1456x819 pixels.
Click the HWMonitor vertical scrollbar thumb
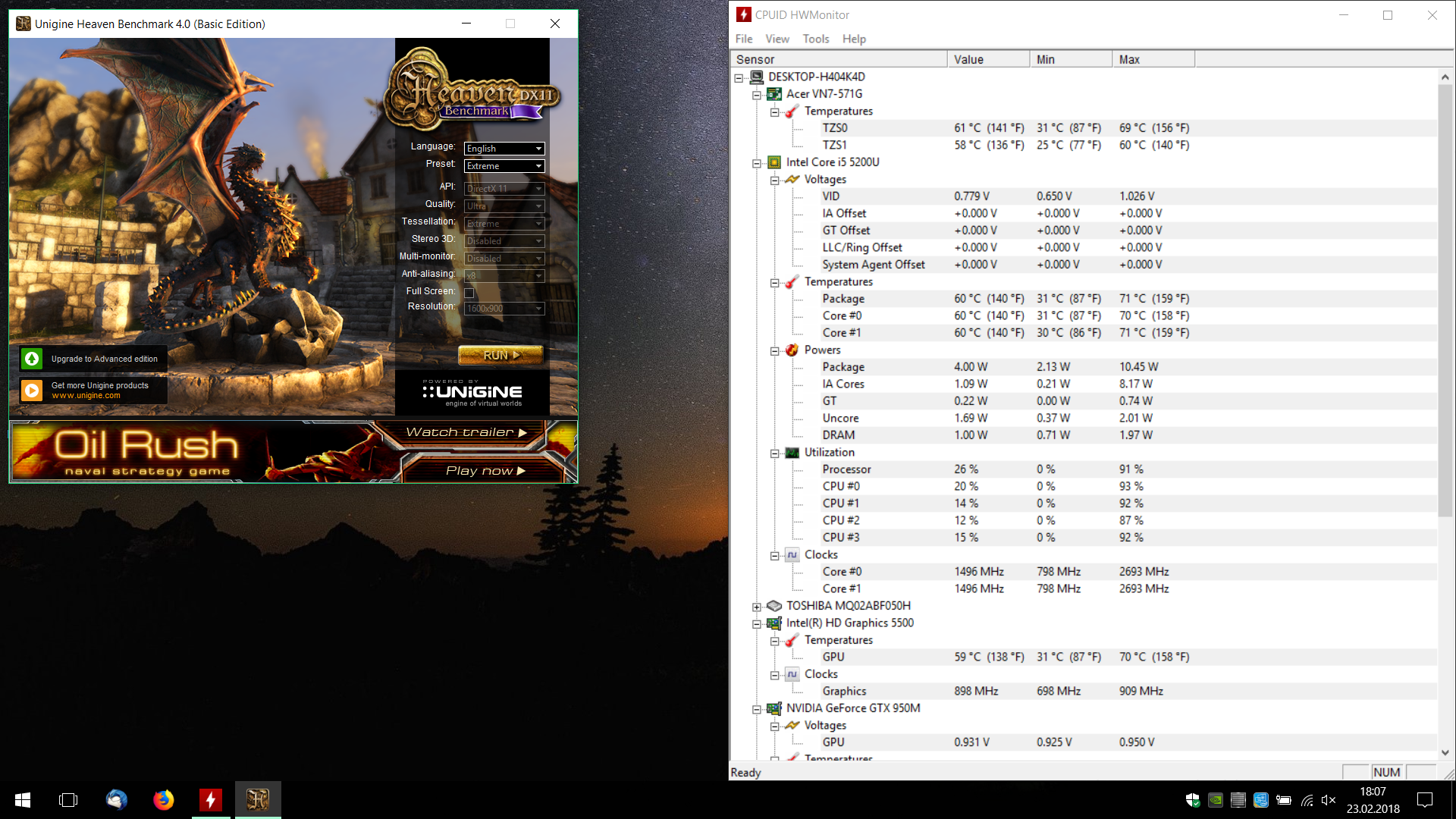tap(1445, 301)
